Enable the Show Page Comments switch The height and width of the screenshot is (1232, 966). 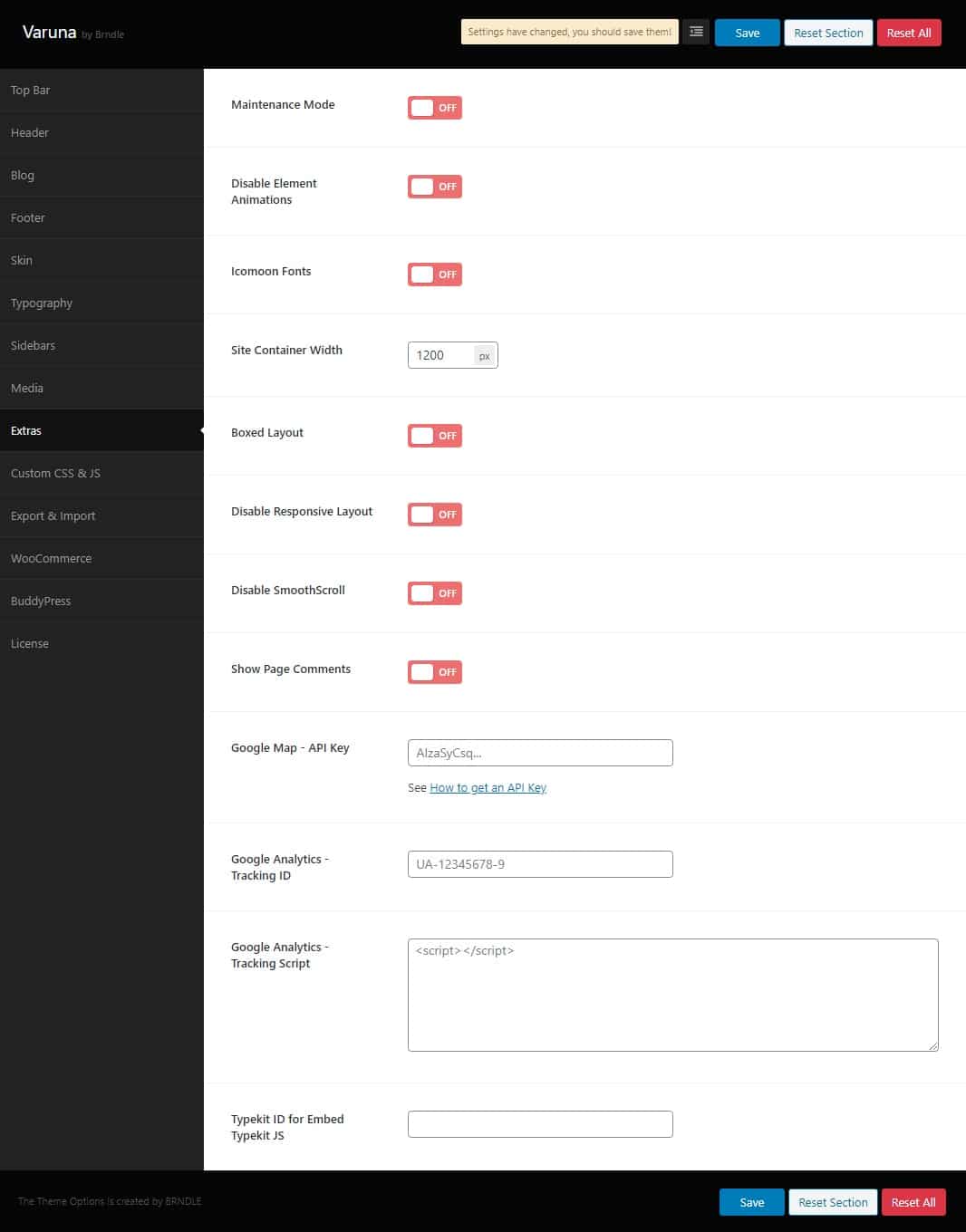[435, 672]
